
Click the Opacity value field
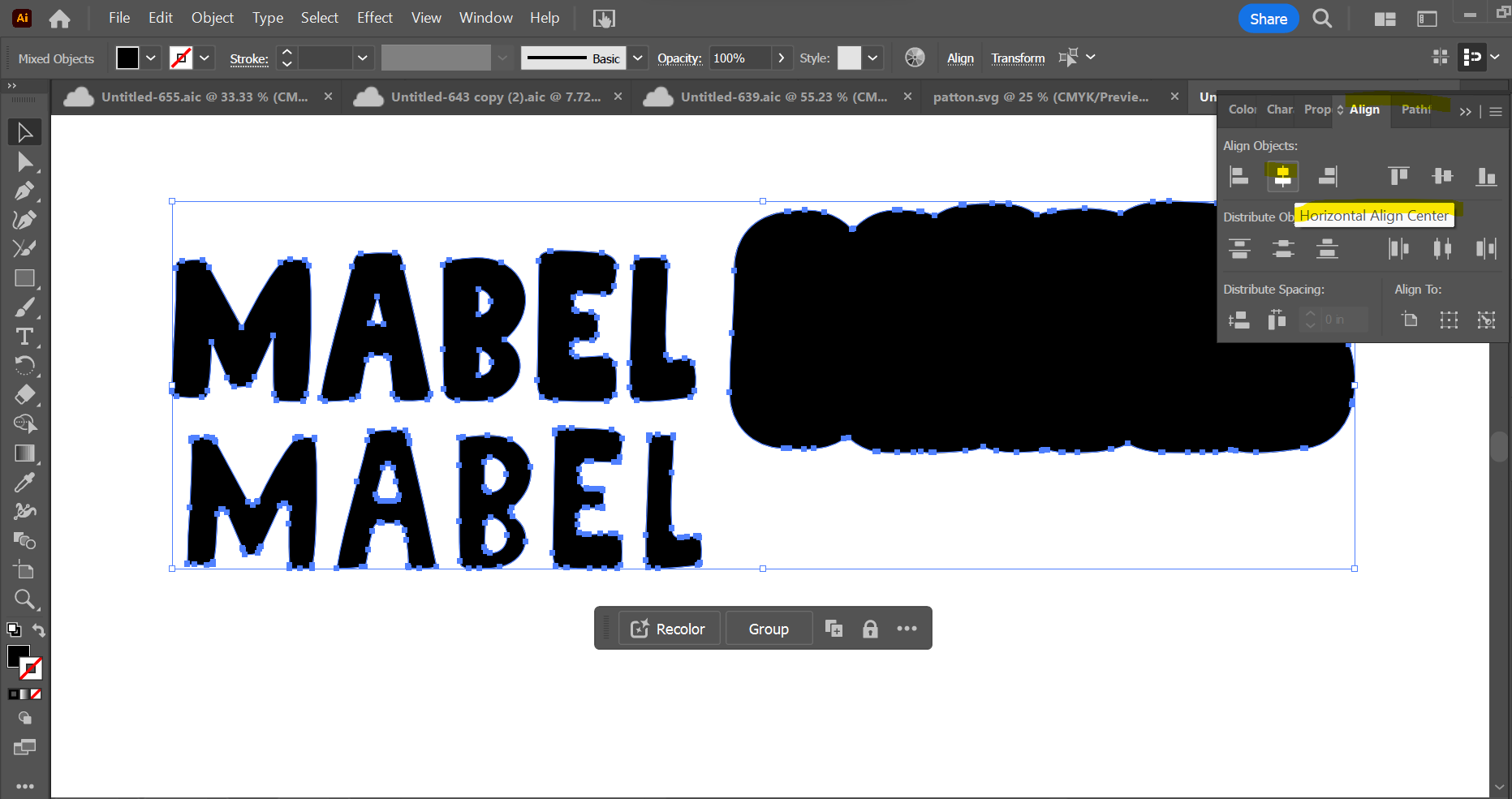pos(739,58)
